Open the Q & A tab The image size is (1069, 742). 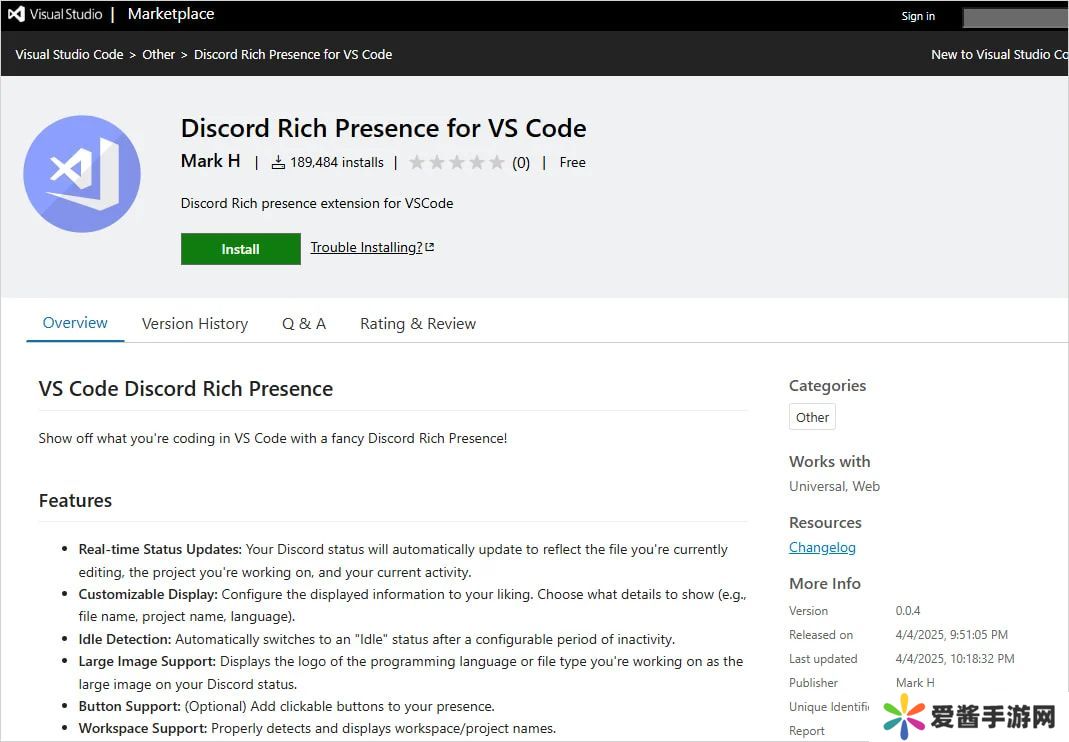tap(304, 324)
